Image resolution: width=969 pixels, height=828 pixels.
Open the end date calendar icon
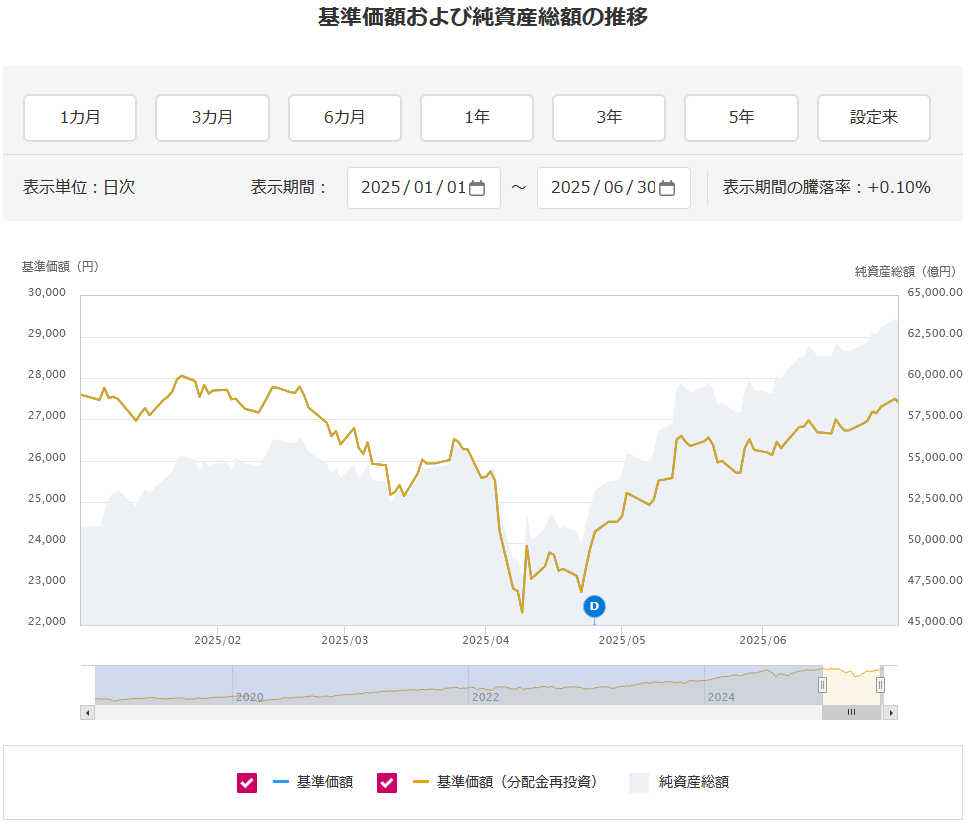pyautogui.click(x=667, y=188)
